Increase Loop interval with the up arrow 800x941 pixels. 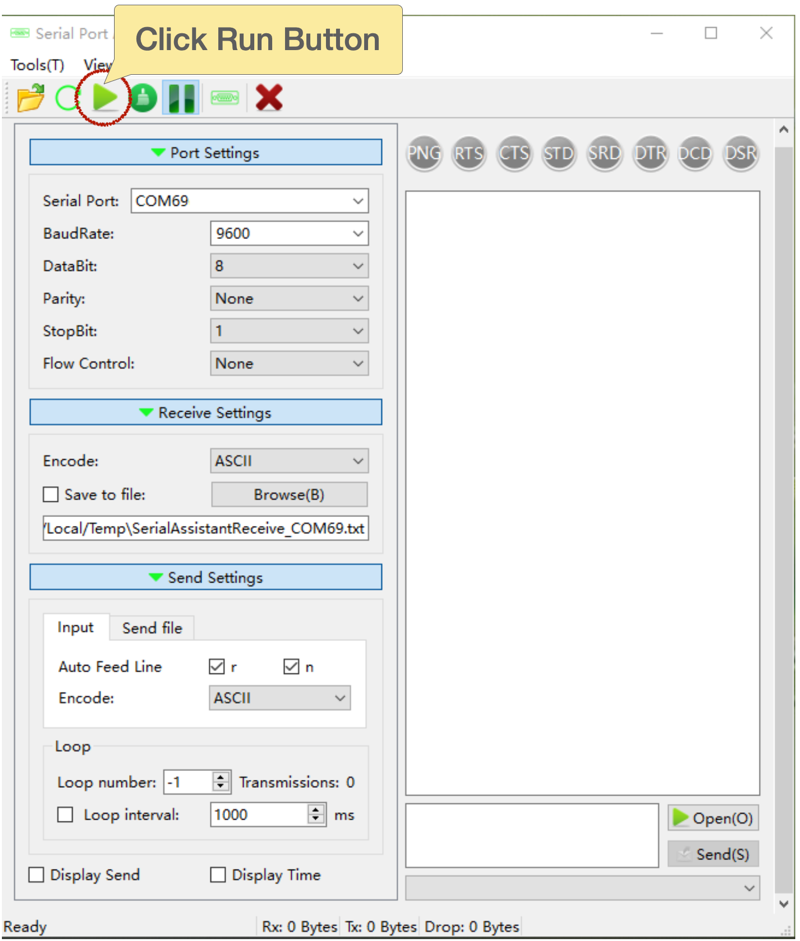pos(317,810)
